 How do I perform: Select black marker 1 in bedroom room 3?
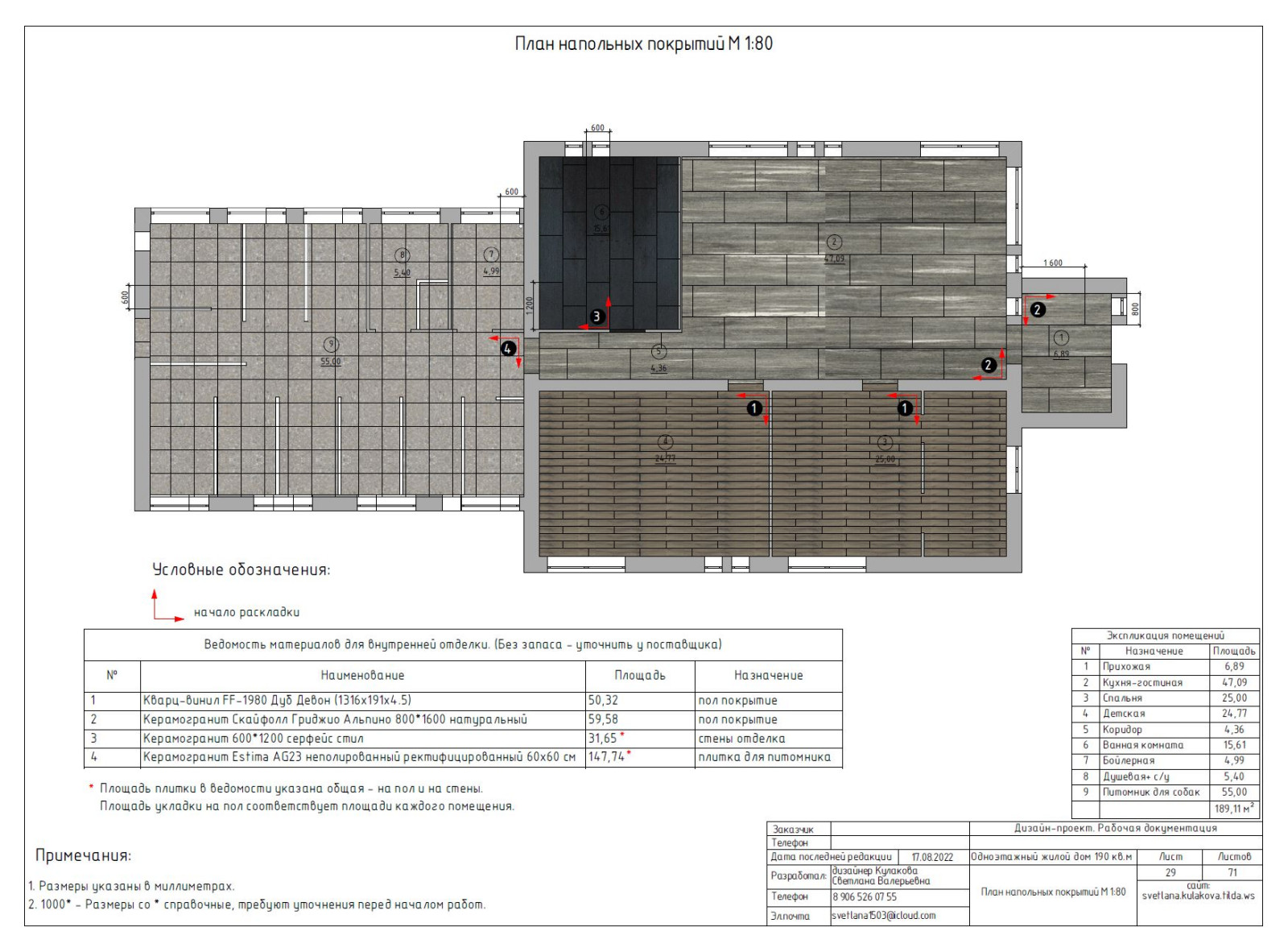(x=905, y=408)
